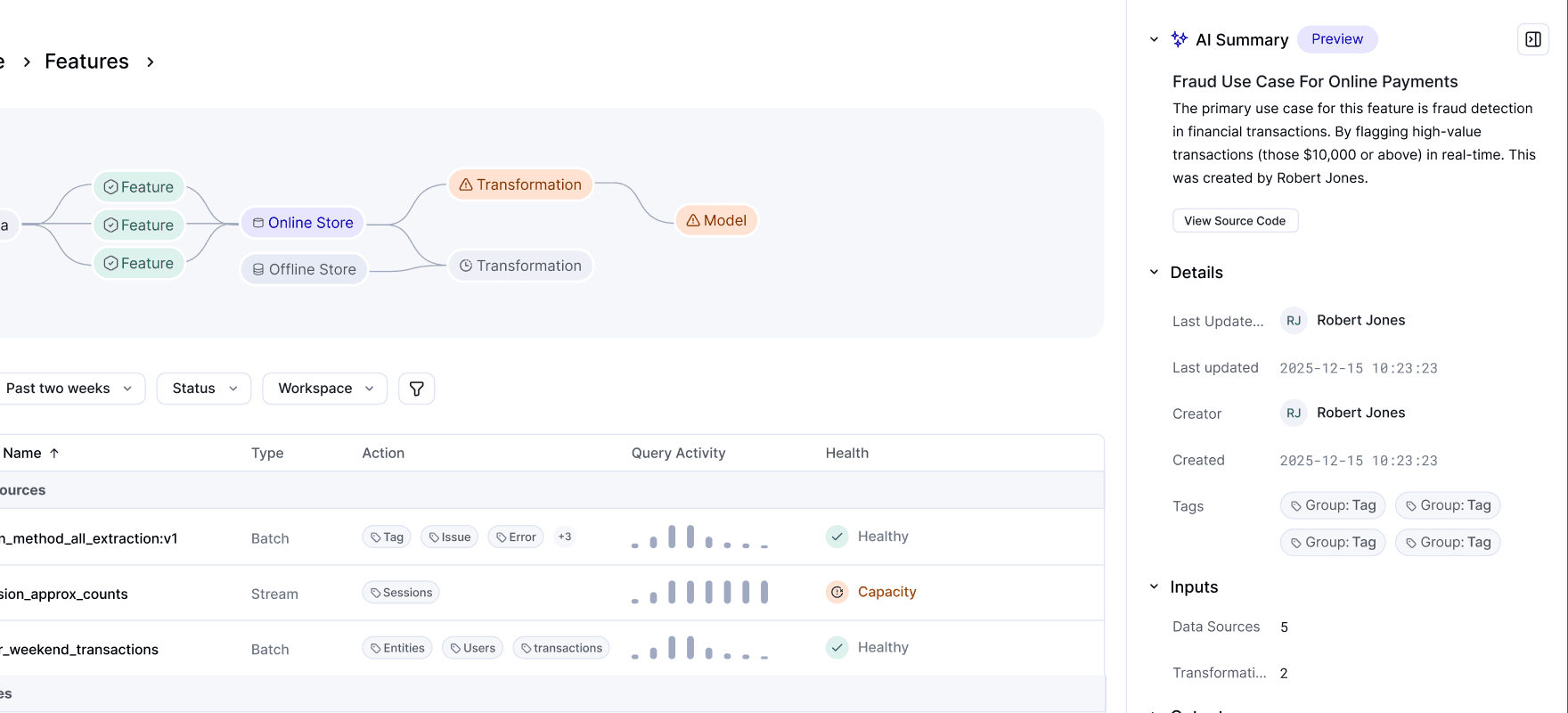The height and width of the screenshot is (713, 1568).
Task: Sort by the Health column header
Action: [847, 453]
